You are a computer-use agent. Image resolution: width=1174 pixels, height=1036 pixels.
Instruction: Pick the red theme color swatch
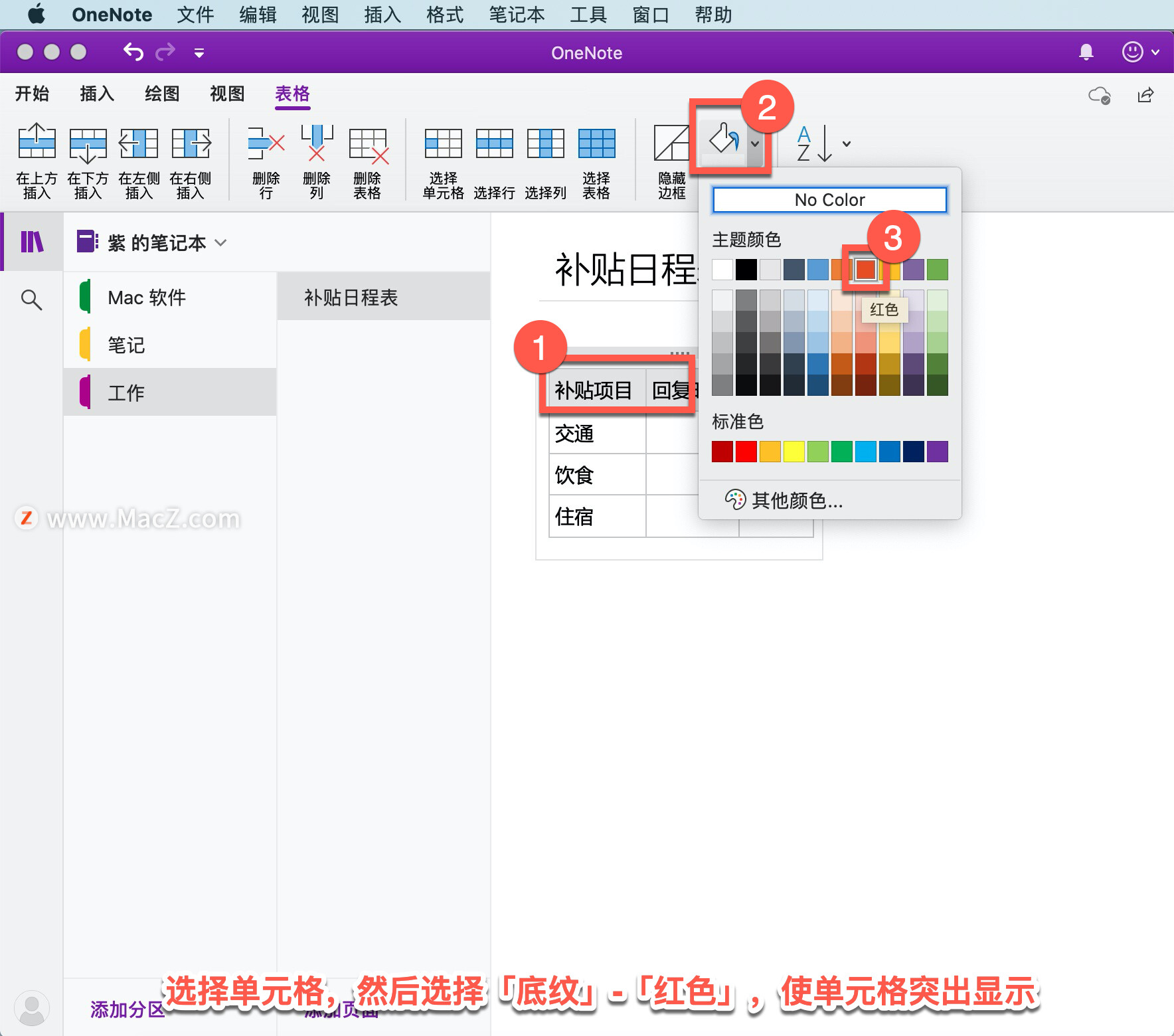[865, 270]
